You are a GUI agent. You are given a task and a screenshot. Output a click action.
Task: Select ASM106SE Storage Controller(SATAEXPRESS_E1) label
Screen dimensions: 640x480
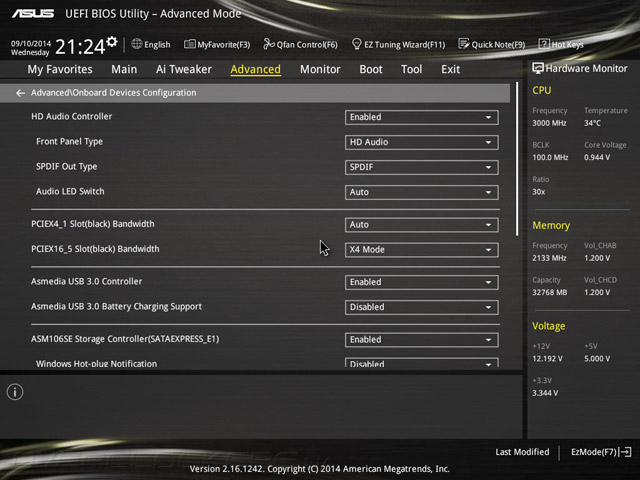[x=125, y=339]
